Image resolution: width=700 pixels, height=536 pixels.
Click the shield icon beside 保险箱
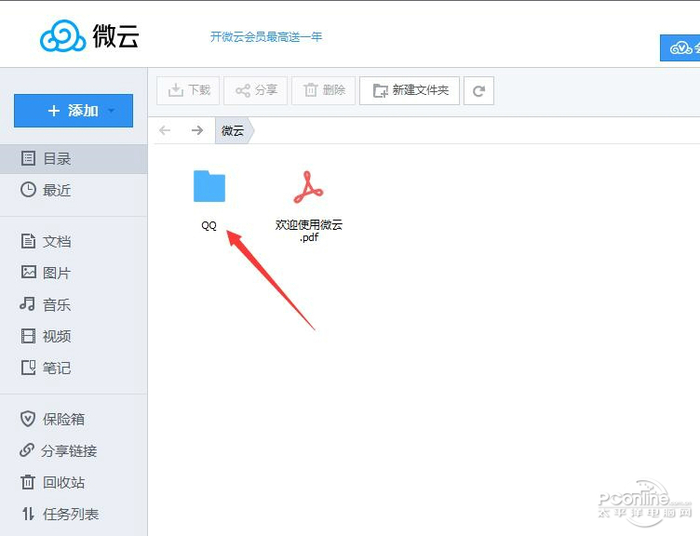click(x=28, y=419)
